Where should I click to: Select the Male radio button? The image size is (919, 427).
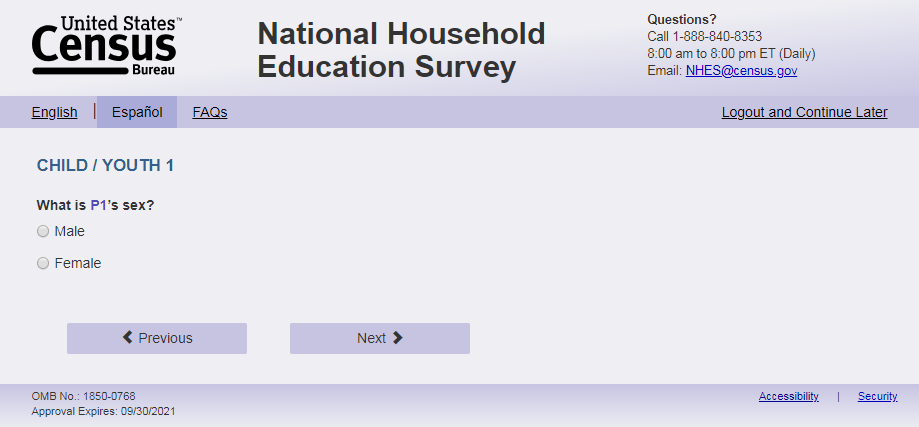[x=43, y=231]
